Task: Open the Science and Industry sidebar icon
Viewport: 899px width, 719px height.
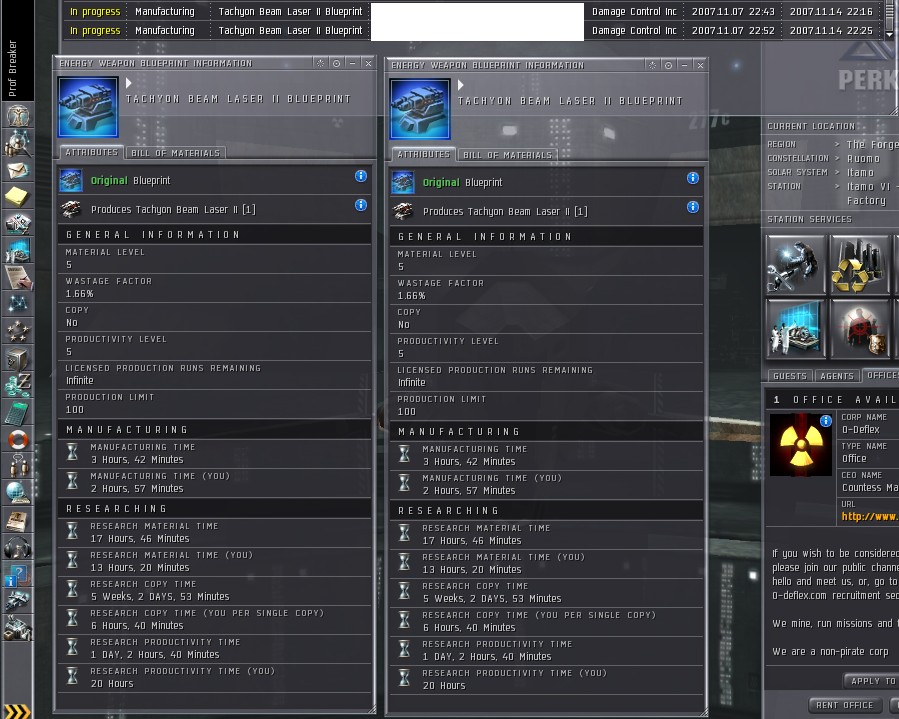Action: click(18, 251)
